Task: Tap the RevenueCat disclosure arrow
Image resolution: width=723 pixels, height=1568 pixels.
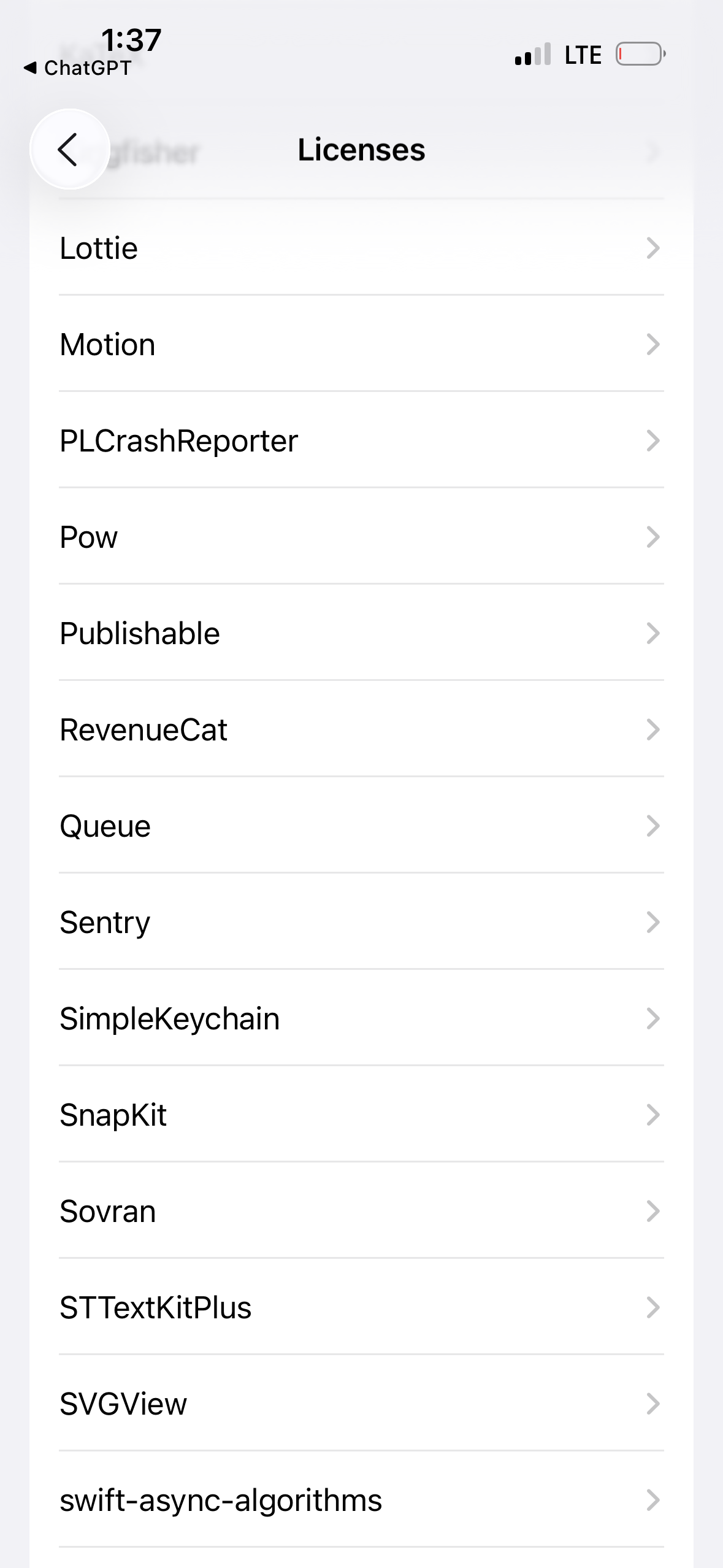Action: point(653,730)
